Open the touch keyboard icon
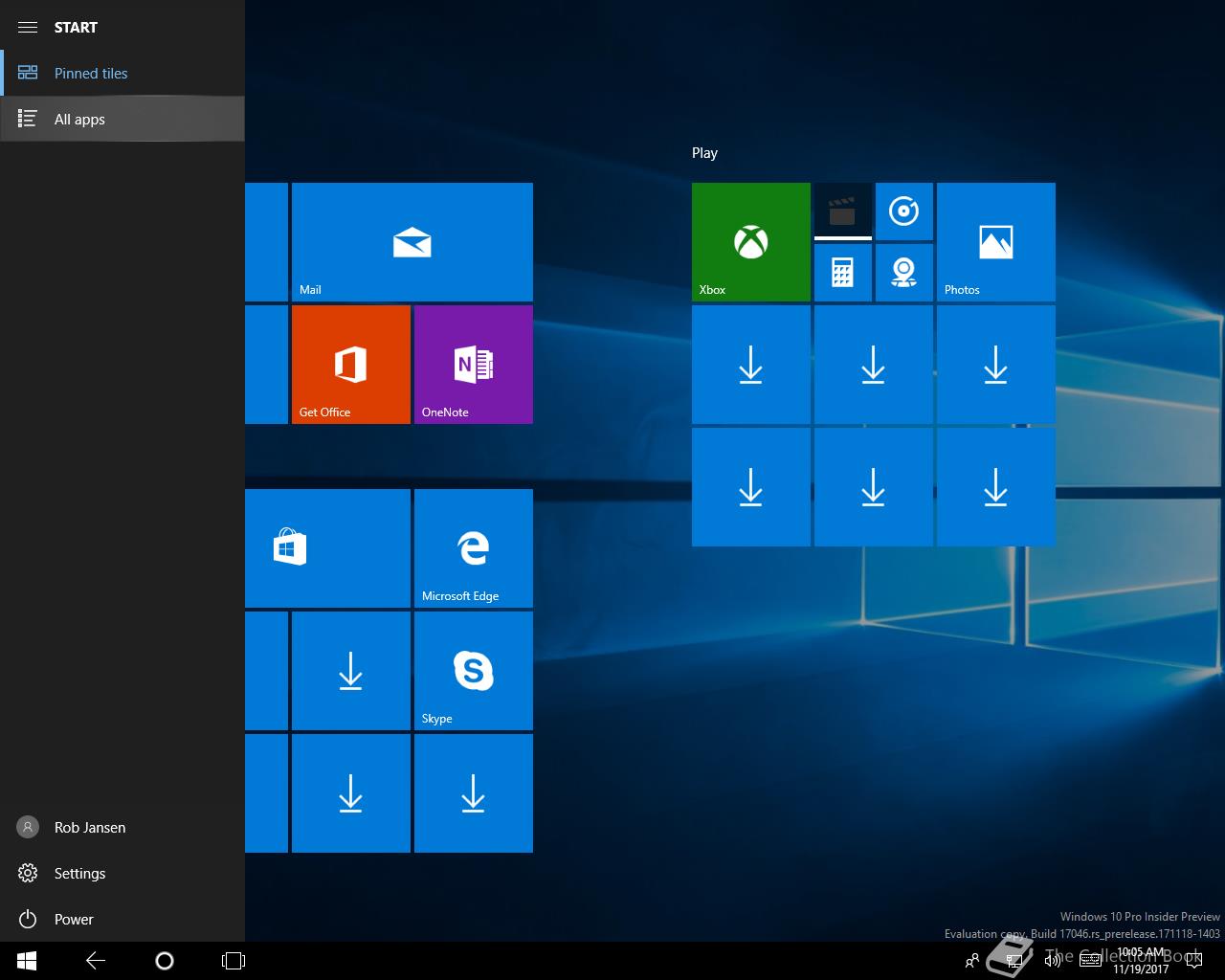The height and width of the screenshot is (980, 1225). coord(1090,961)
